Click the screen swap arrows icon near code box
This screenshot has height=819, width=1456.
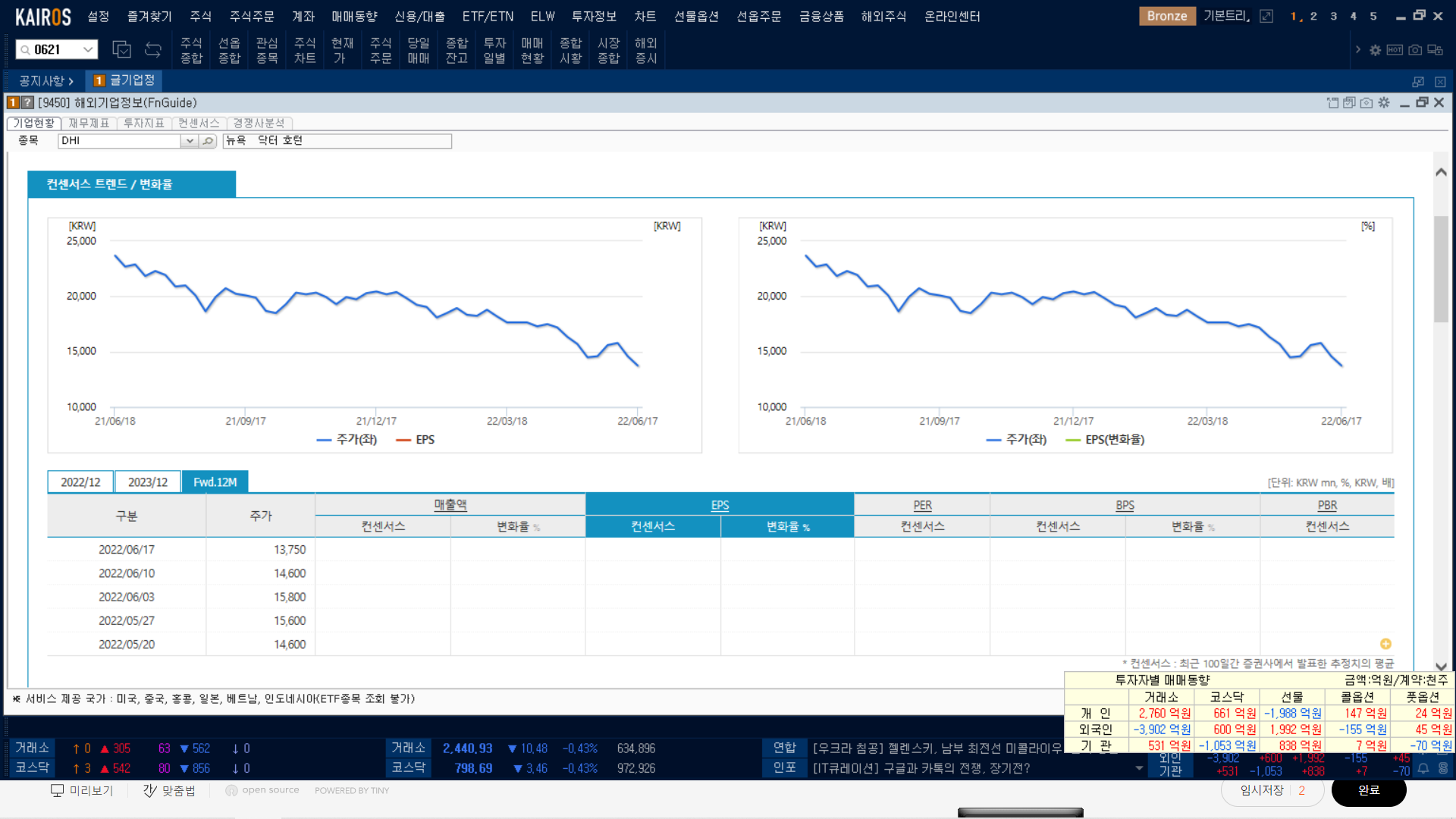pos(153,50)
